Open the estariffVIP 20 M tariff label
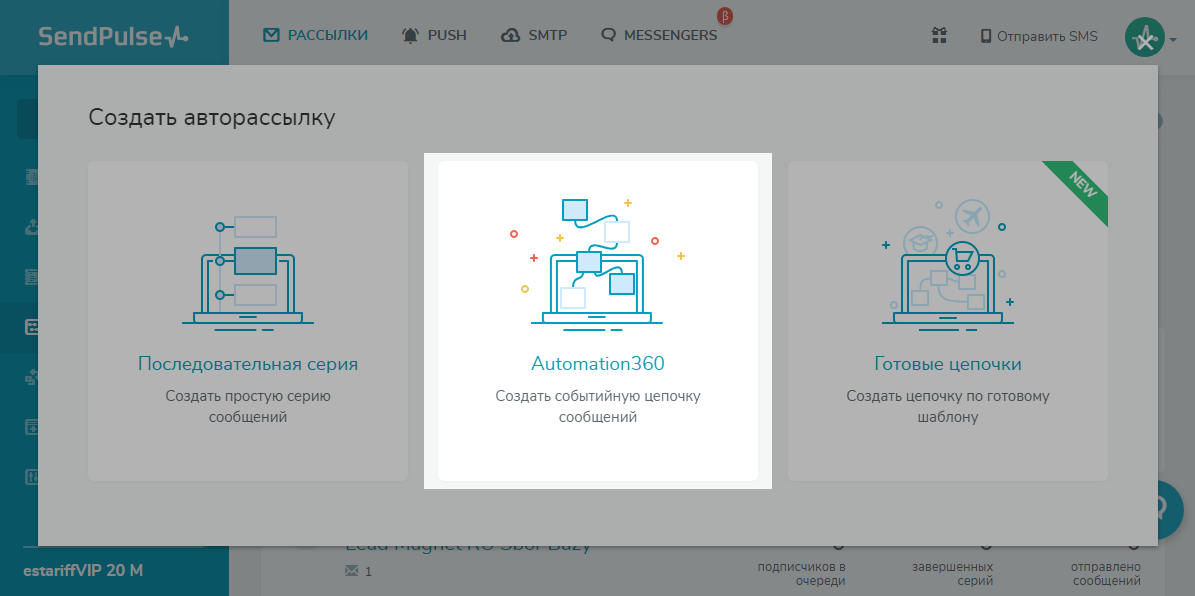The width and height of the screenshot is (1195, 596). (x=83, y=570)
